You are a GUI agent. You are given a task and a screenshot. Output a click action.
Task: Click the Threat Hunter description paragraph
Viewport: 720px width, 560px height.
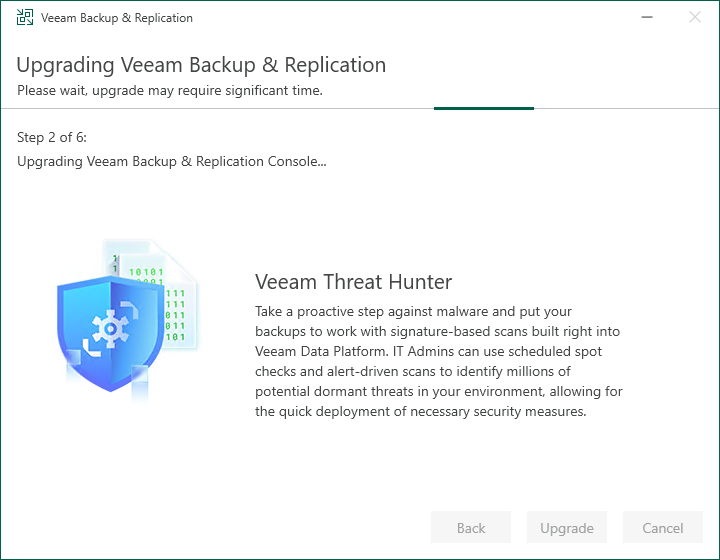tap(439, 361)
